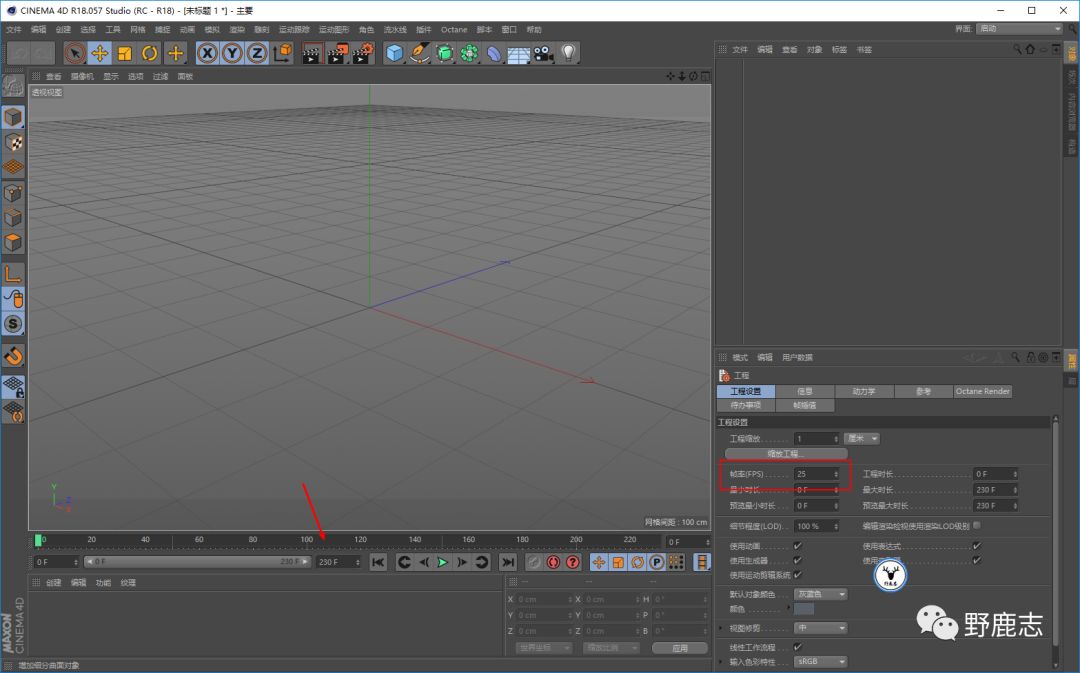Toggle the 线性工作流程 checkbox
Image resolution: width=1080 pixels, height=673 pixels.
(797, 647)
